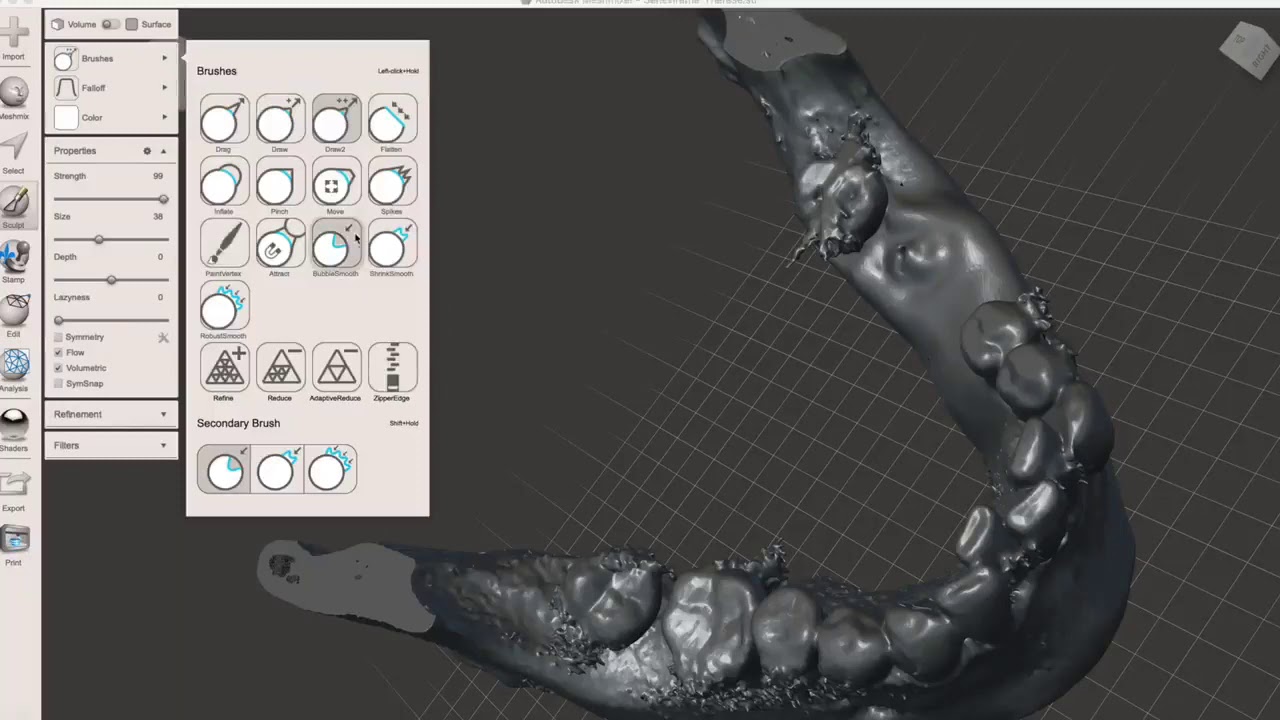Image resolution: width=1280 pixels, height=720 pixels.
Task: Click the Secondary Brush heading
Action: click(x=238, y=423)
